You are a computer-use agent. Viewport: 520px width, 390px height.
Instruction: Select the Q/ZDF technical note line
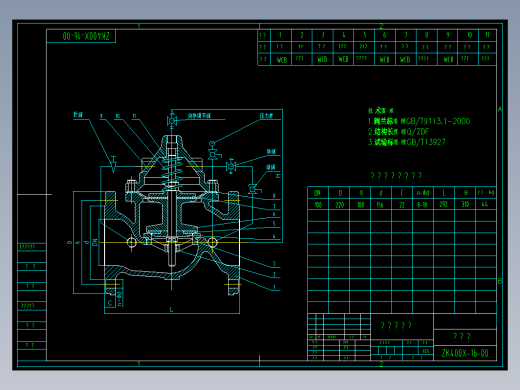point(398,131)
